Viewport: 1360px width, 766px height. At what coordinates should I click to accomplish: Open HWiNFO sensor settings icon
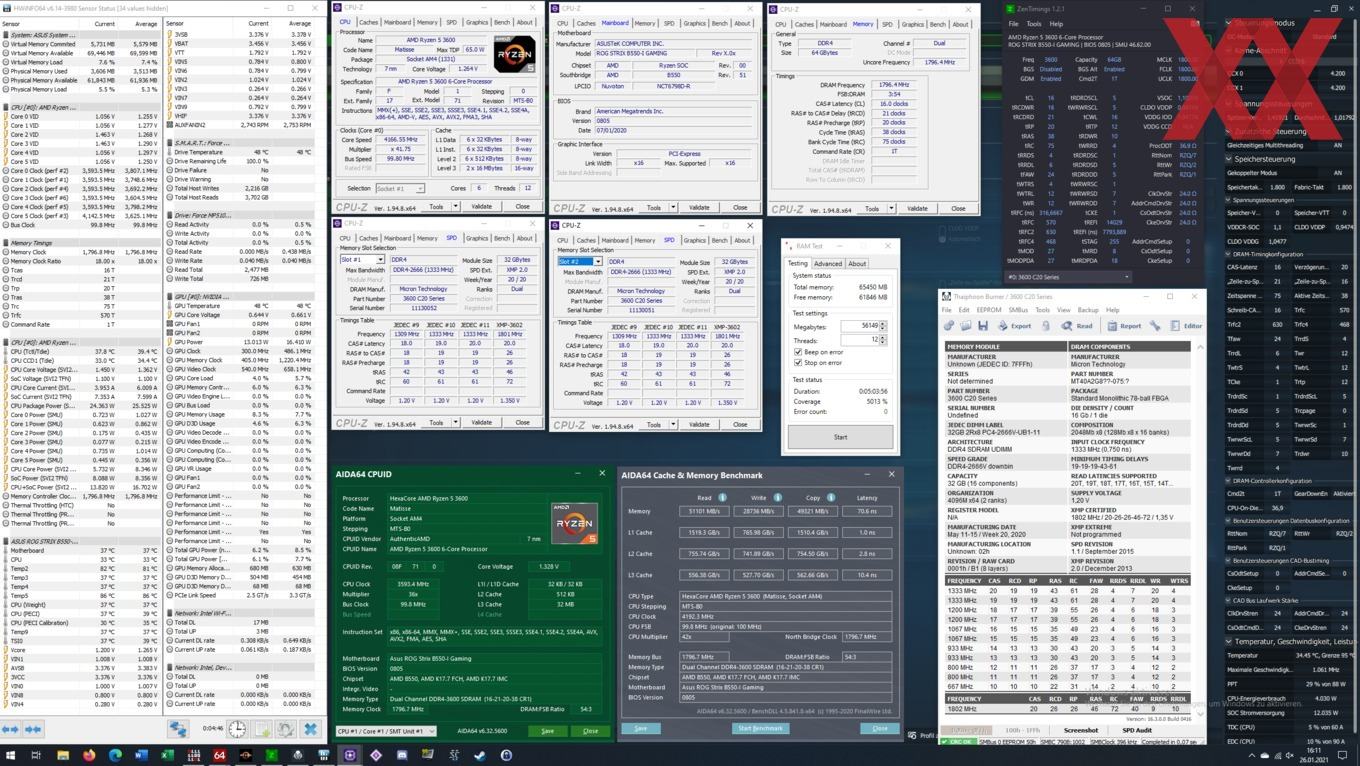(285, 729)
